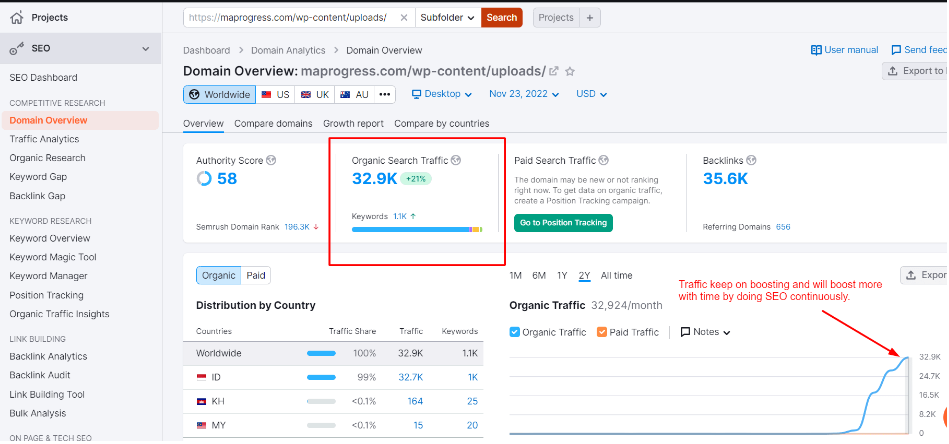Open more countries with three-dot button

tap(384, 94)
